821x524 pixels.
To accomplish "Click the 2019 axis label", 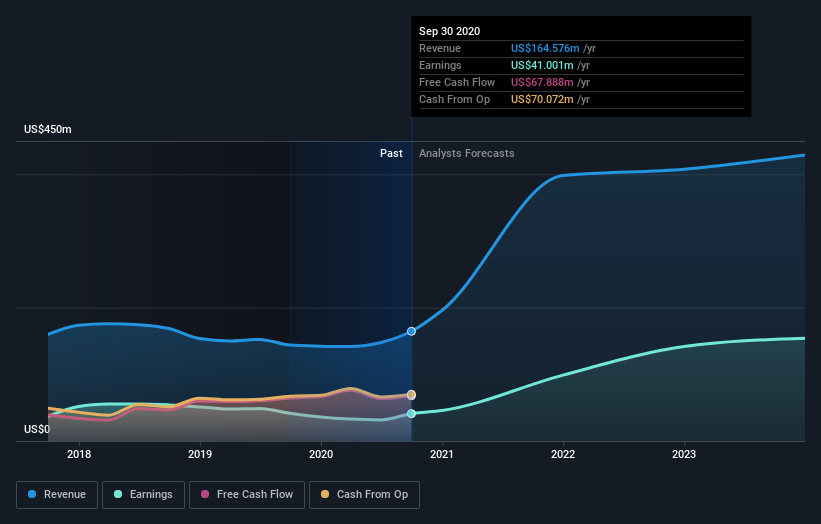I will pos(200,454).
